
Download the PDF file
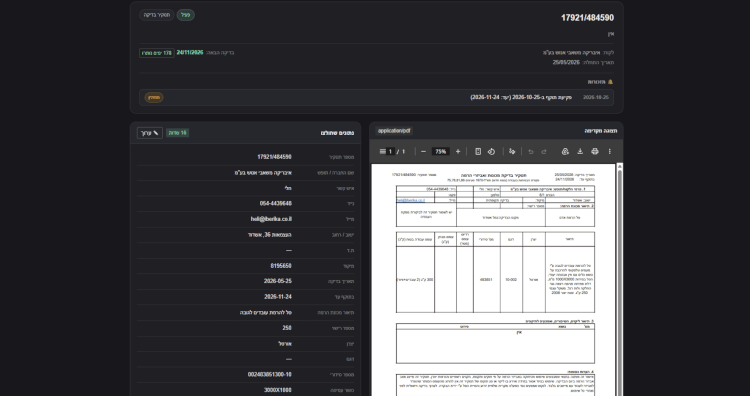pyautogui.click(x=580, y=152)
